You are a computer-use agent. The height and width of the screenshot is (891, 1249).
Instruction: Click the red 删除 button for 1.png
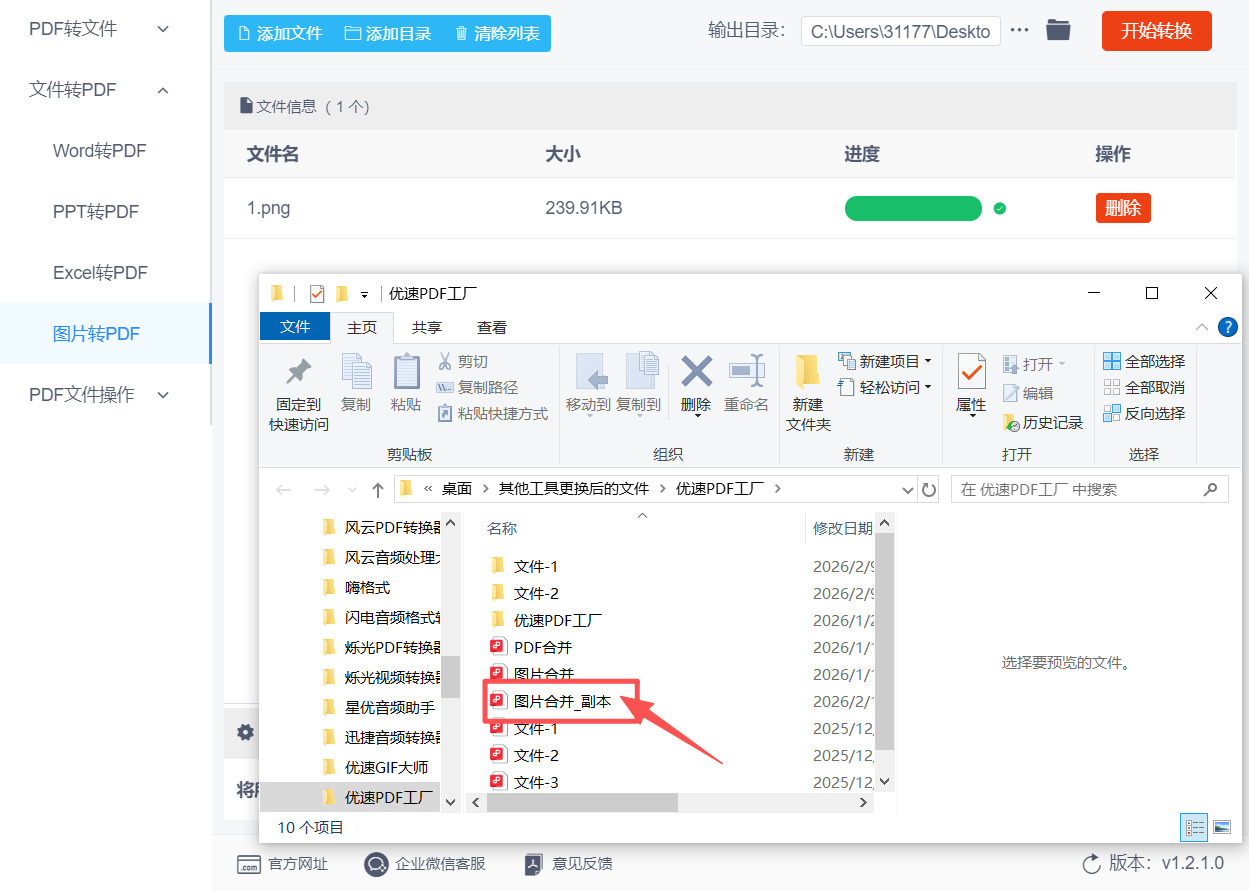pos(1123,208)
